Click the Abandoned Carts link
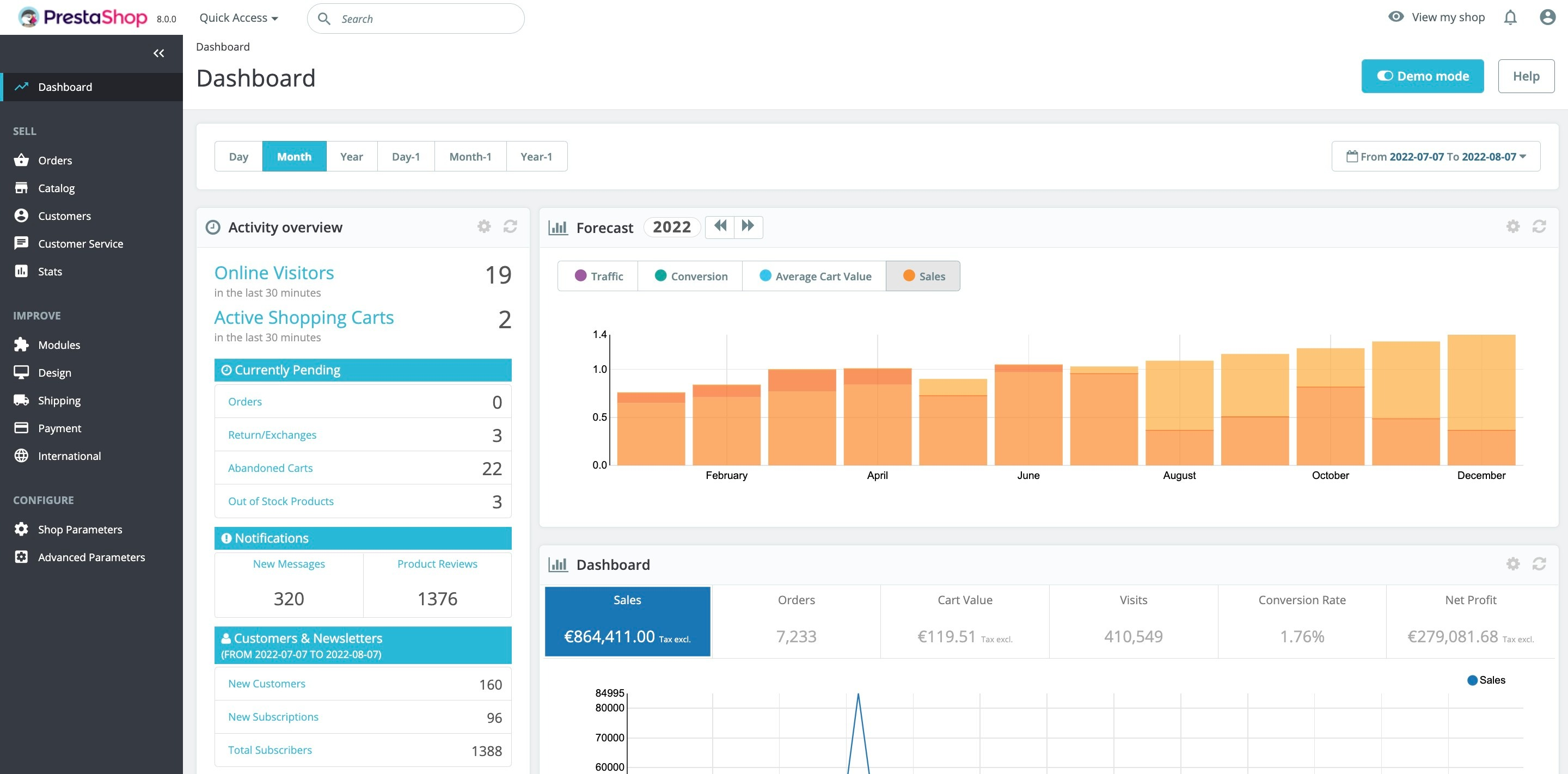The image size is (1568, 774). coord(270,467)
